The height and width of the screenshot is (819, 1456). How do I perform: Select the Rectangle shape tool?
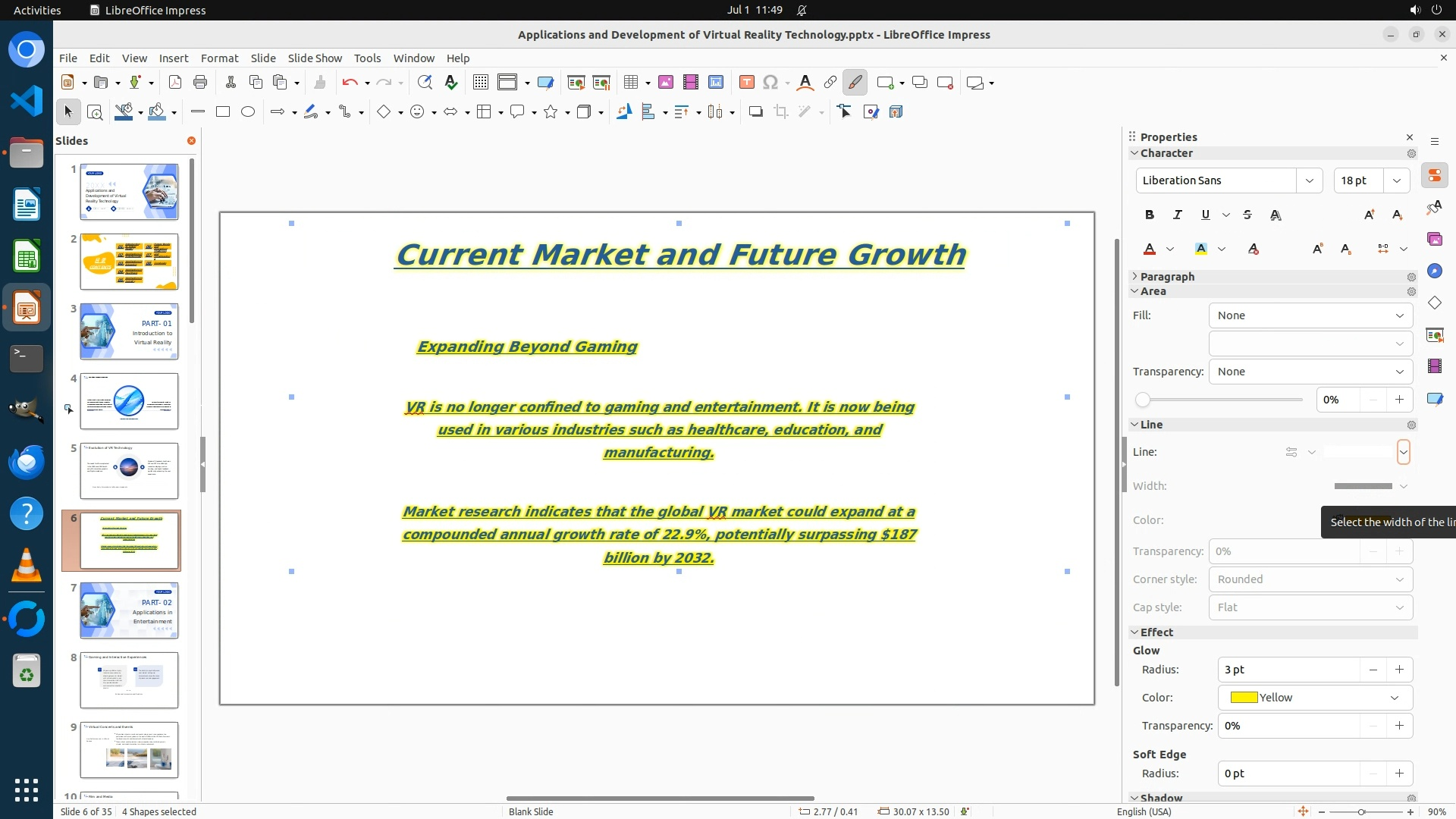click(223, 112)
